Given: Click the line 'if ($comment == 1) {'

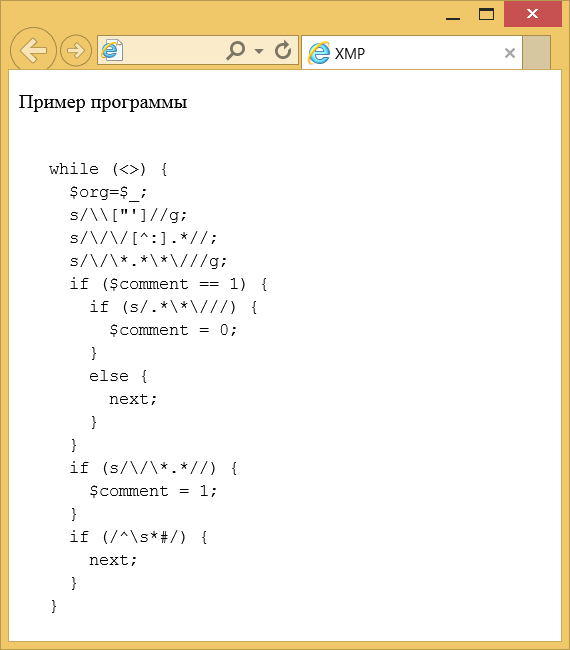Looking at the screenshot, I should [x=168, y=284].
